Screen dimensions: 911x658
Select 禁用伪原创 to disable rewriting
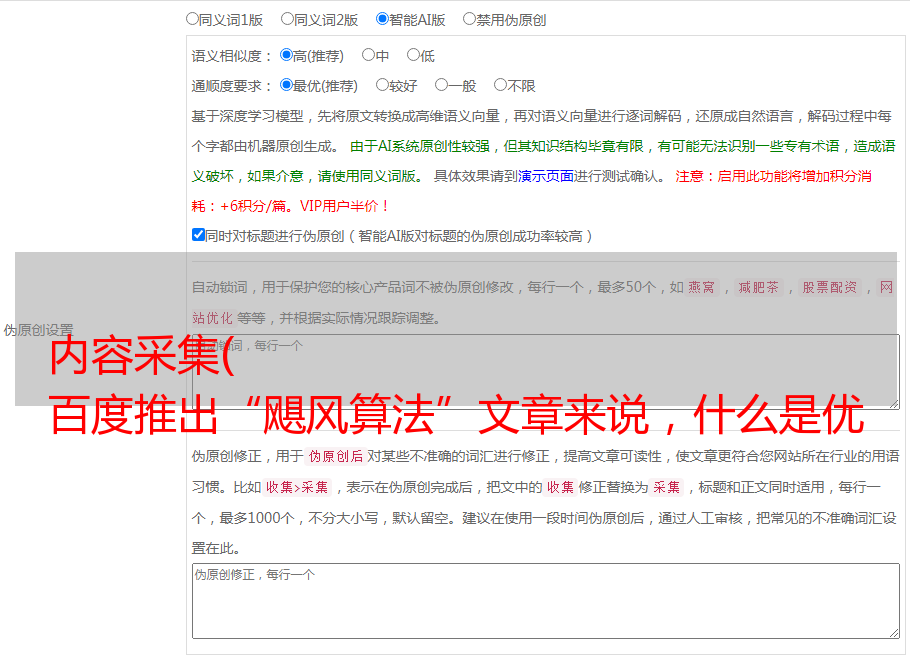(469, 18)
